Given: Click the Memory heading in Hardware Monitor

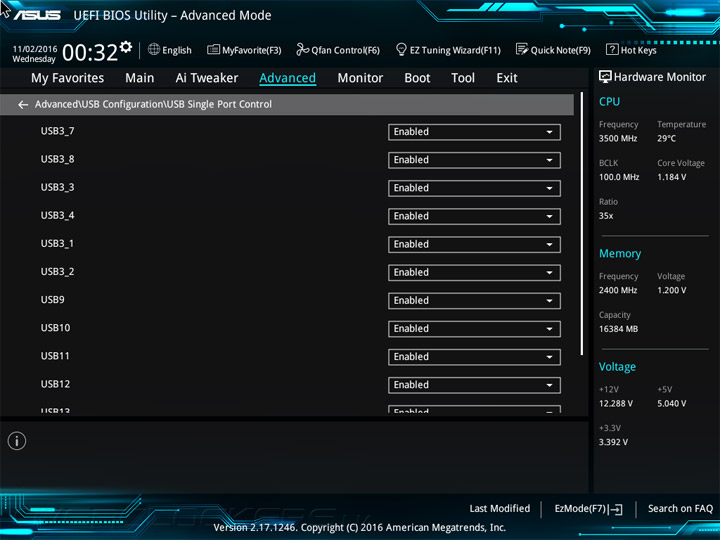Looking at the screenshot, I should point(620,253).
